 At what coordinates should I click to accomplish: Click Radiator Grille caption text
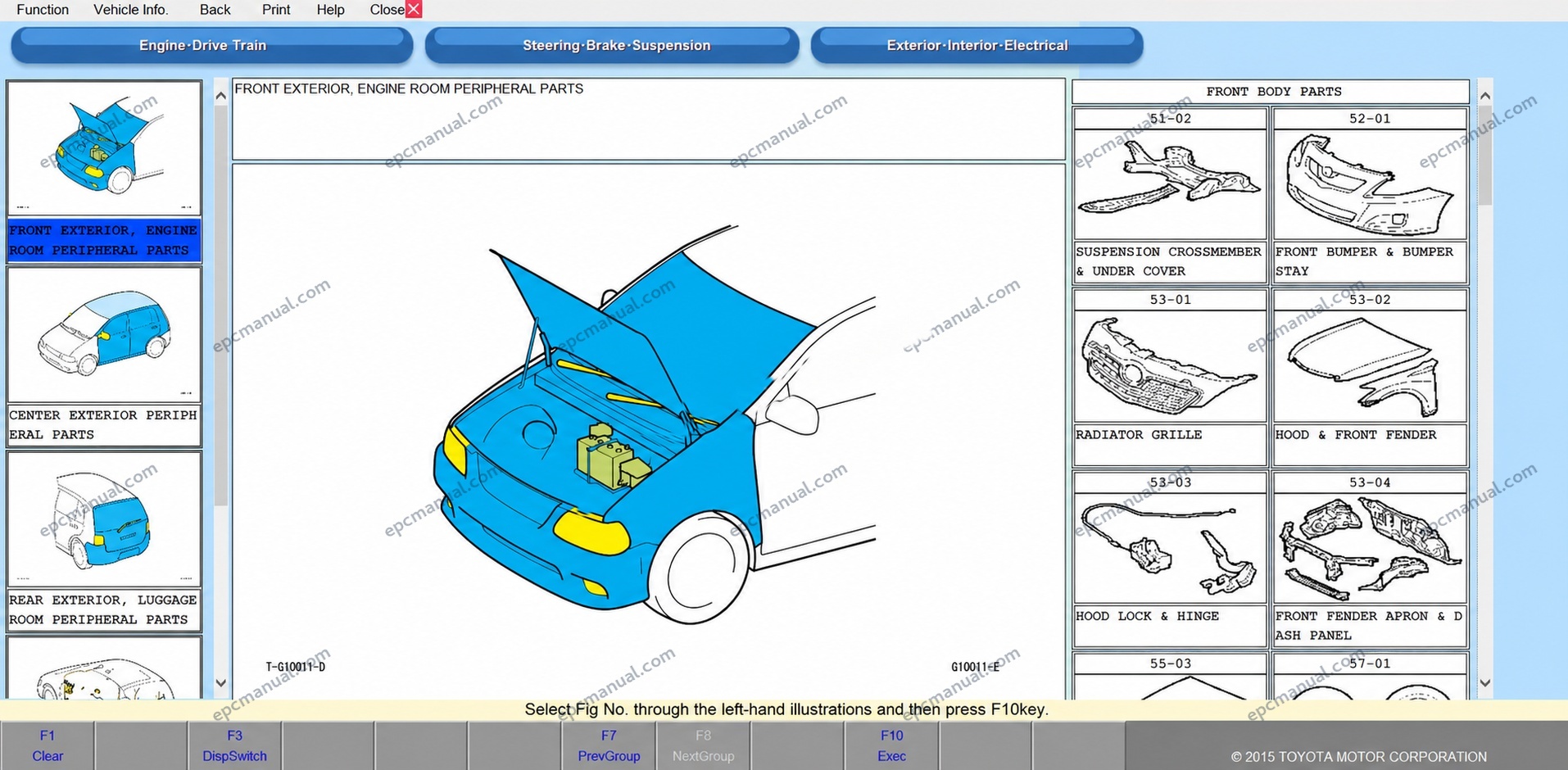pyautogui.click(x=1139, y=435)
